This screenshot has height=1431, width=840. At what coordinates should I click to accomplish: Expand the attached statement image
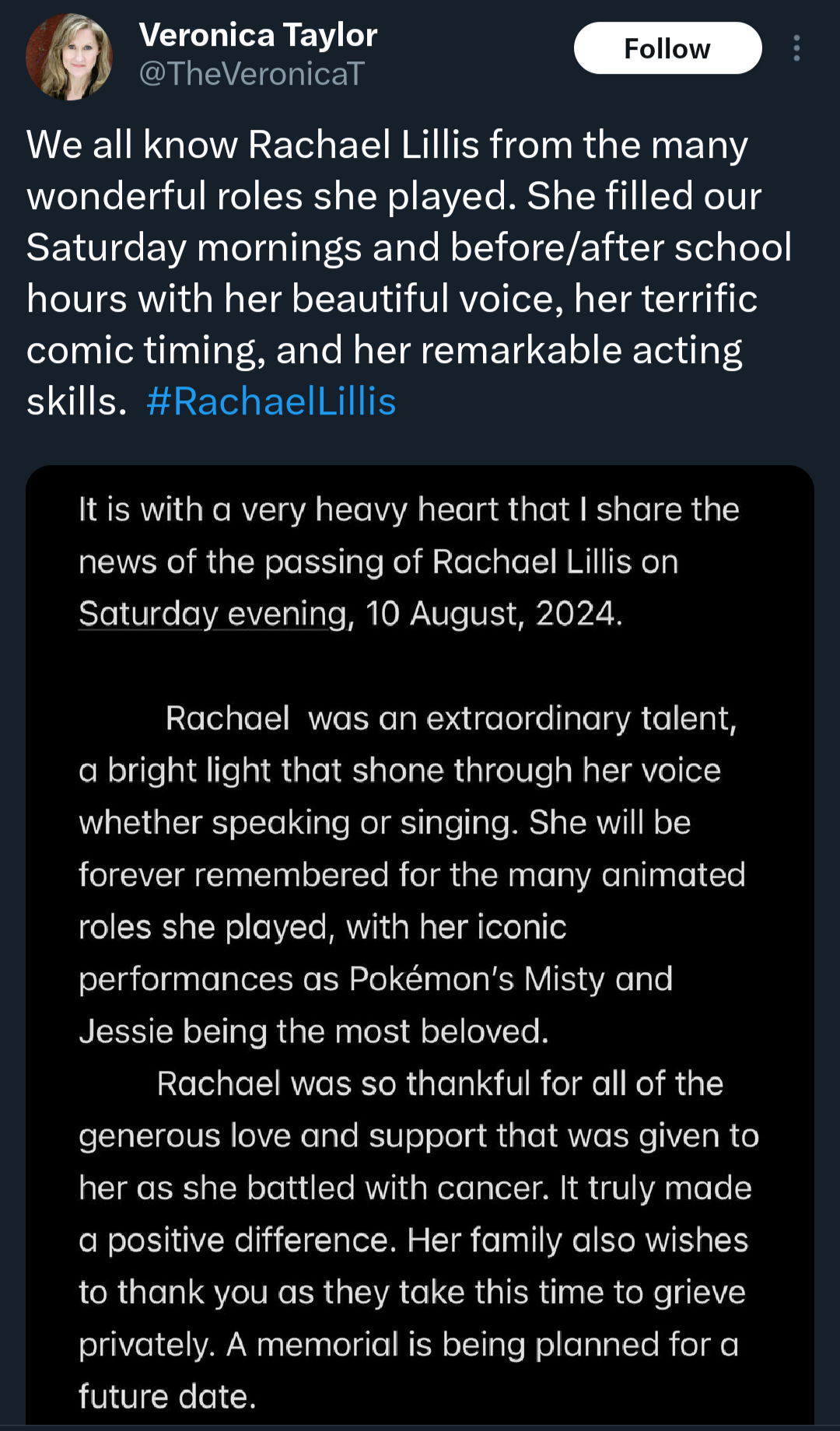420,945
